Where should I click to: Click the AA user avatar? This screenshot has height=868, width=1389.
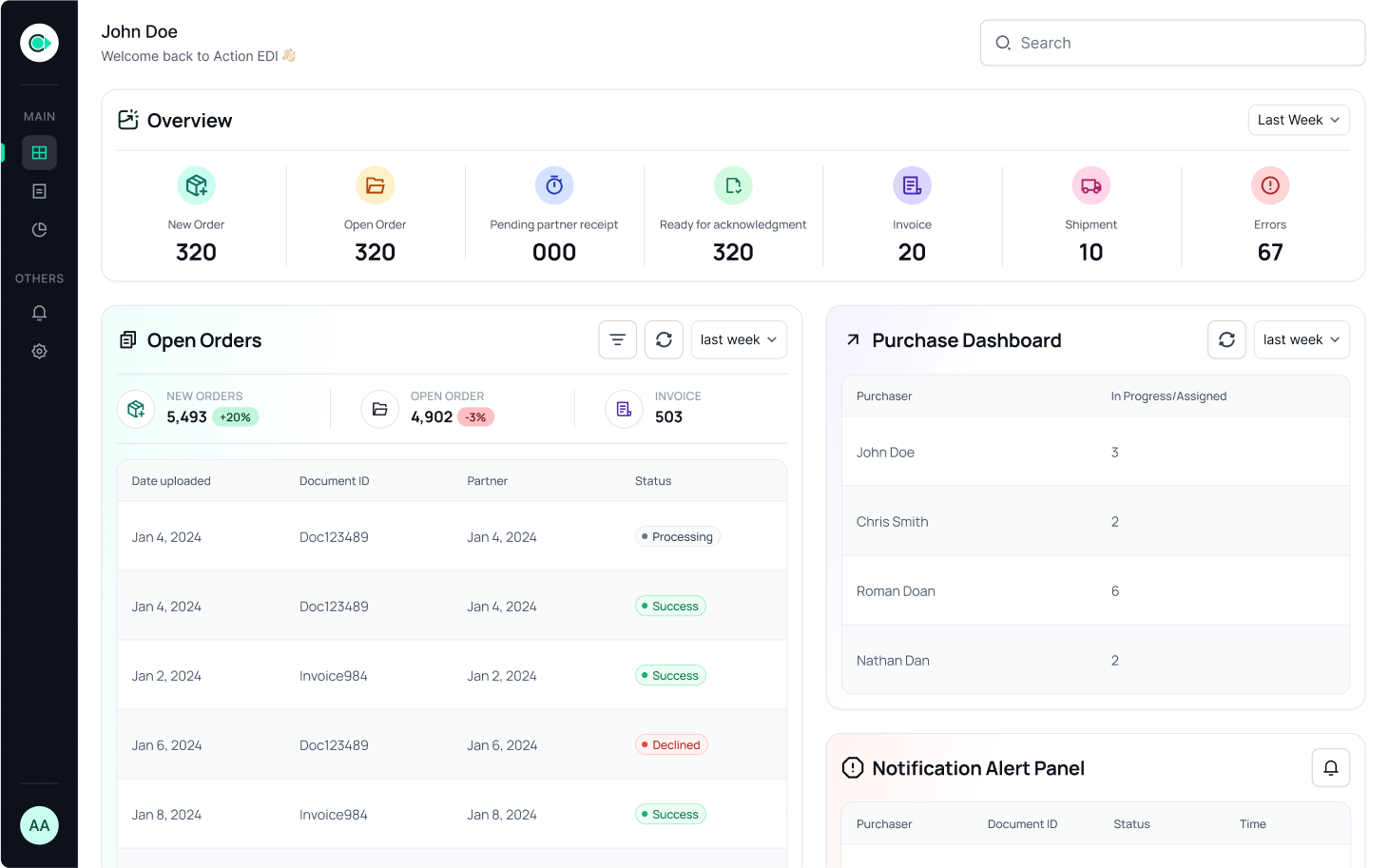(39, 825)
